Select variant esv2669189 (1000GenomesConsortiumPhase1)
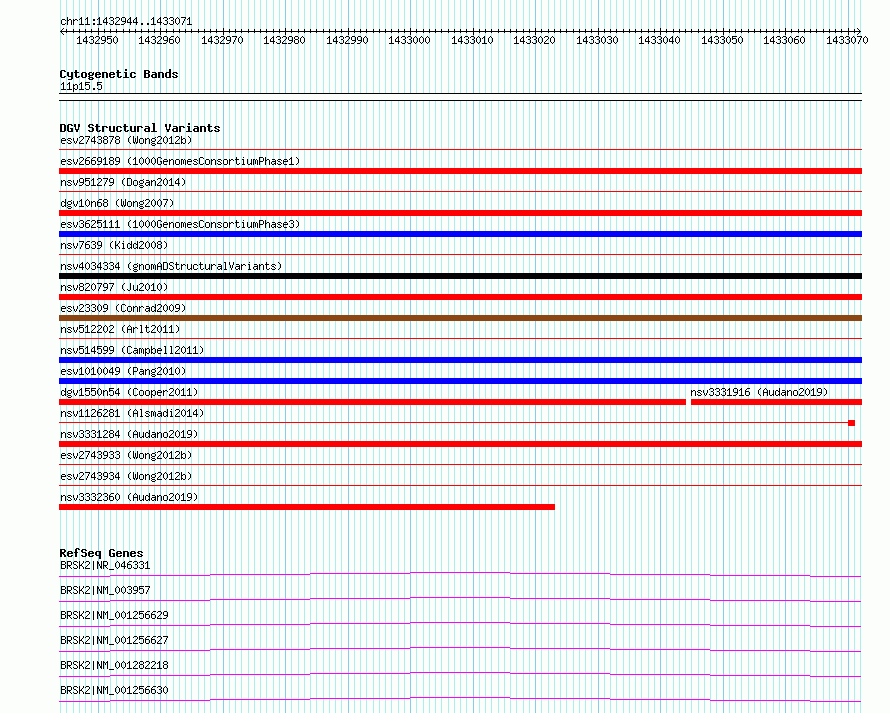The height and width of the screenshot is (713, 890). pos(180,161)
